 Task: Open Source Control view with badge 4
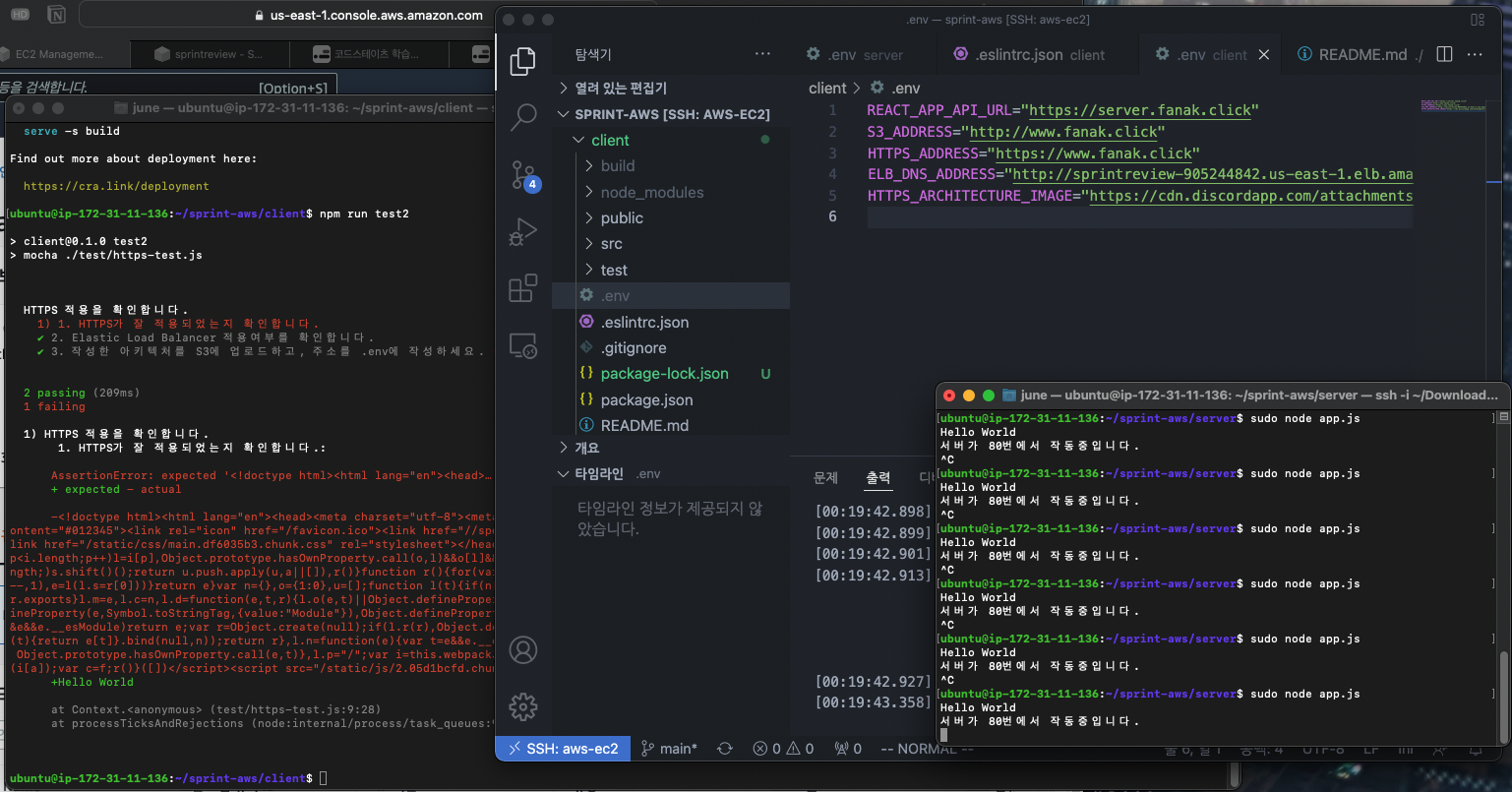[523, 175]
